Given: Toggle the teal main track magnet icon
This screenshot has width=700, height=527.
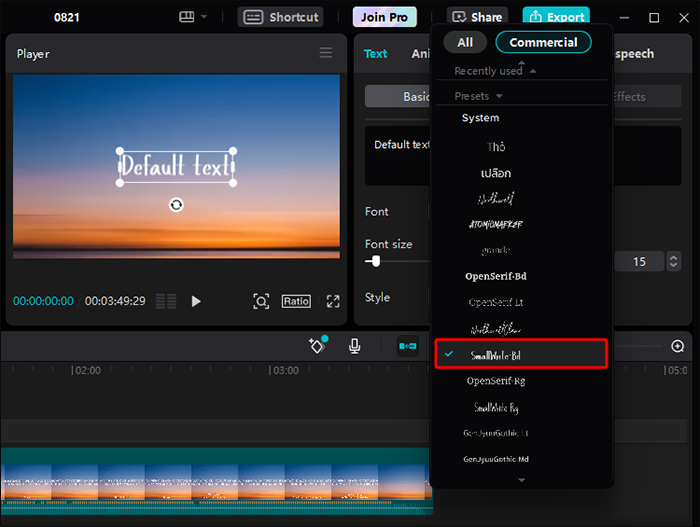Looking at the screenshot, I should coord(408,346).
